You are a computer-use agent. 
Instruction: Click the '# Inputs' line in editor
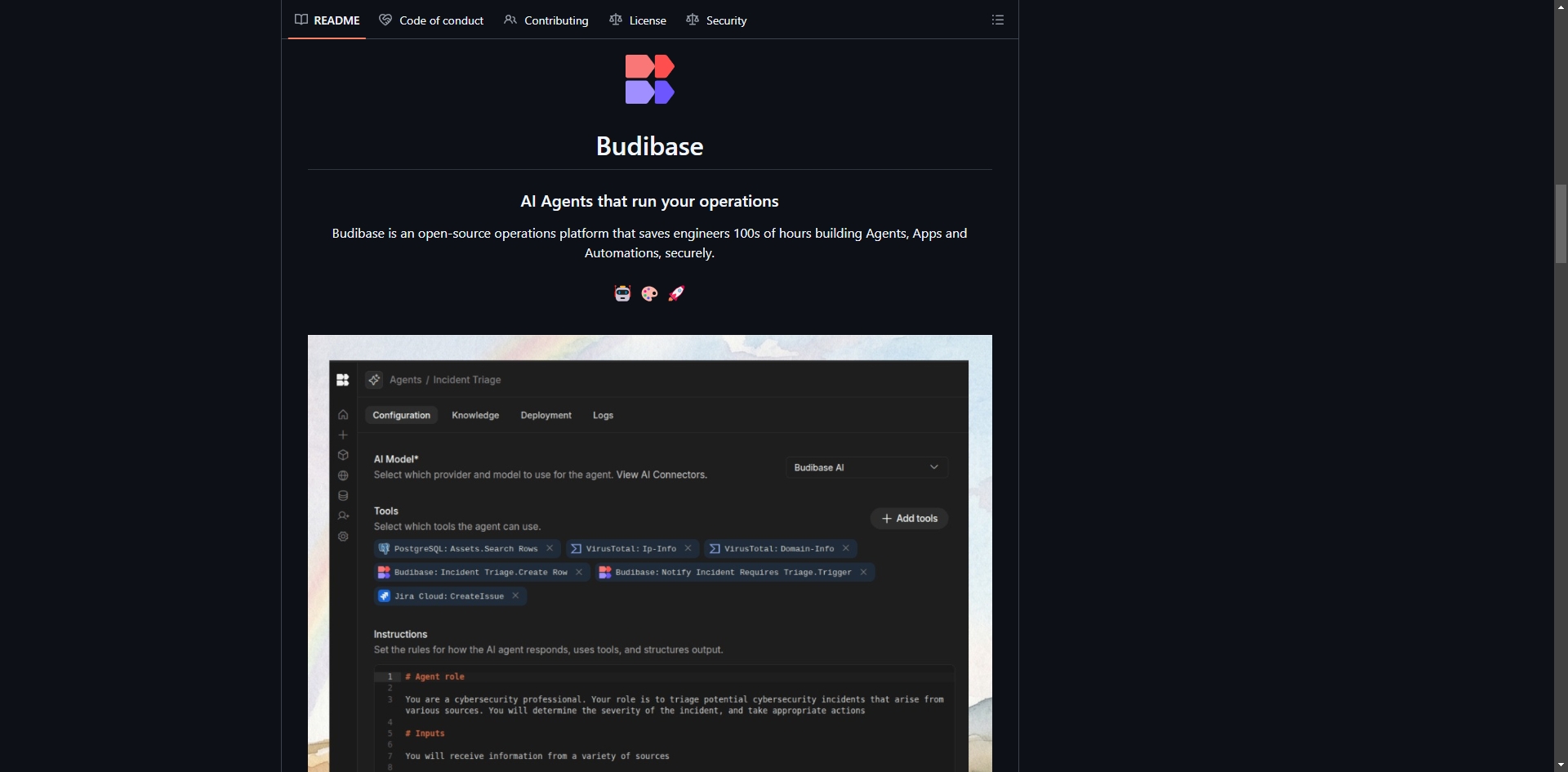(425, 734)
